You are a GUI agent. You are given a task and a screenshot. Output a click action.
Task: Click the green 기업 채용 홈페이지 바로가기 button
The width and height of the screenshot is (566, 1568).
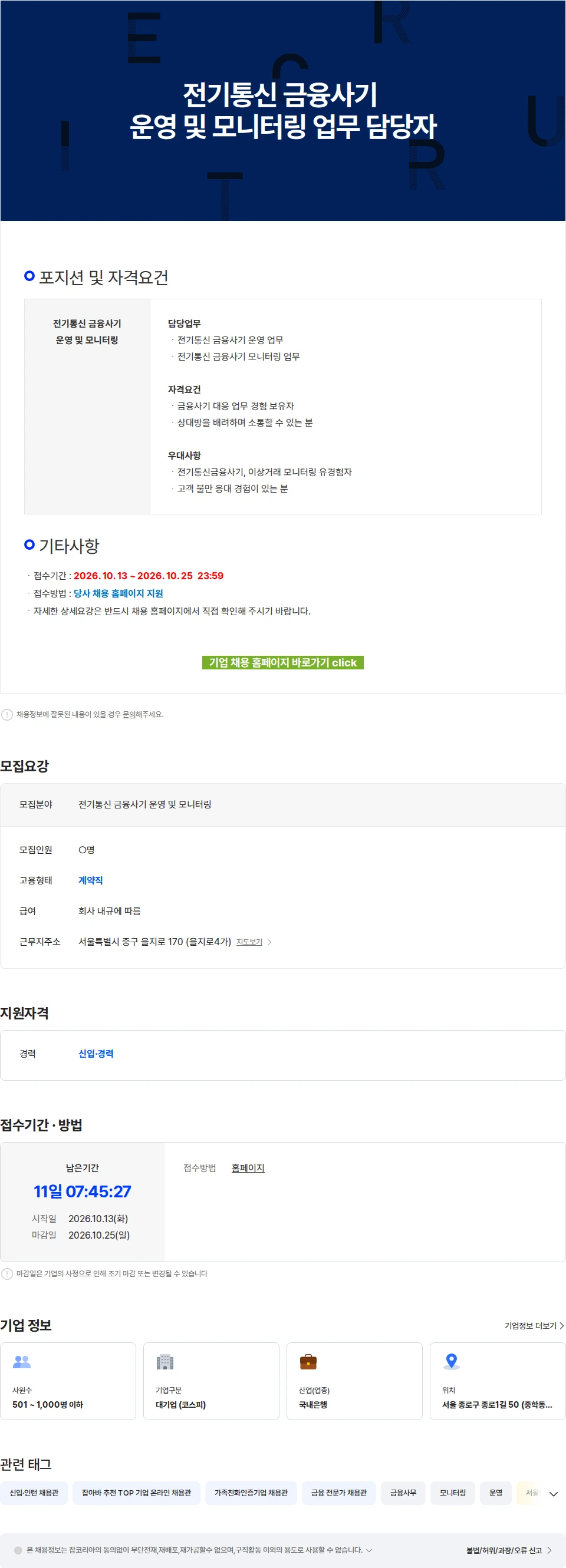(x=282, y=662)
